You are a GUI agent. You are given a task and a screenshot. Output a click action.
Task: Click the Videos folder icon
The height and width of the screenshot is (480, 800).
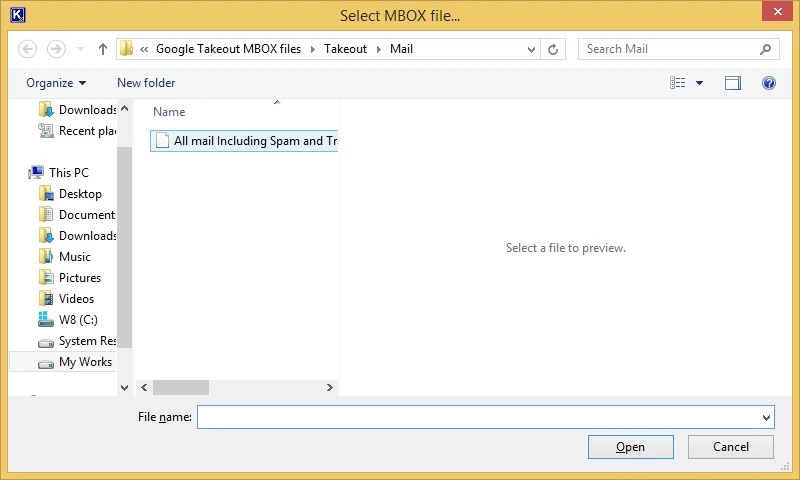(x=46, y=298)
